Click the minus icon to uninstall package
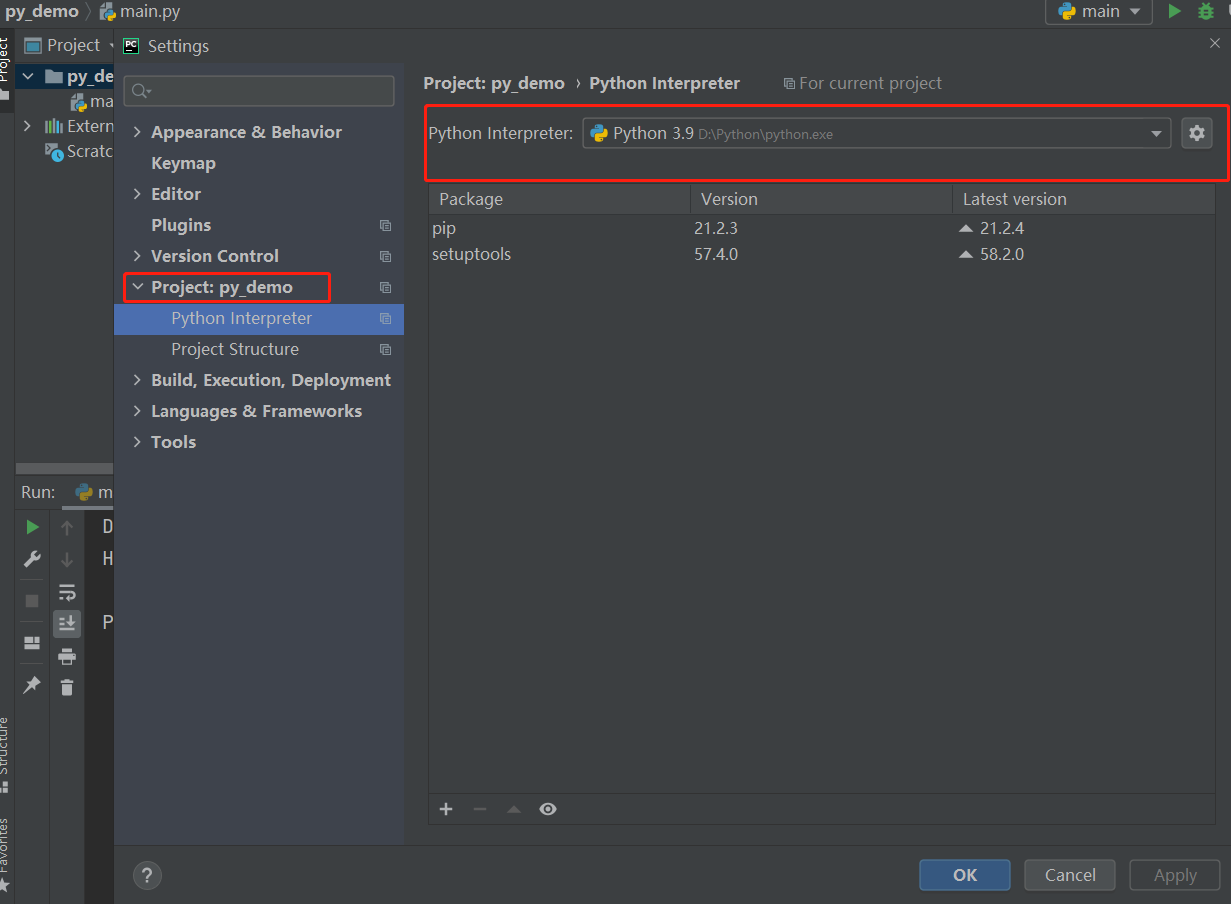The height and width of the screenshot is (904, 1231). tap(480, 809)
